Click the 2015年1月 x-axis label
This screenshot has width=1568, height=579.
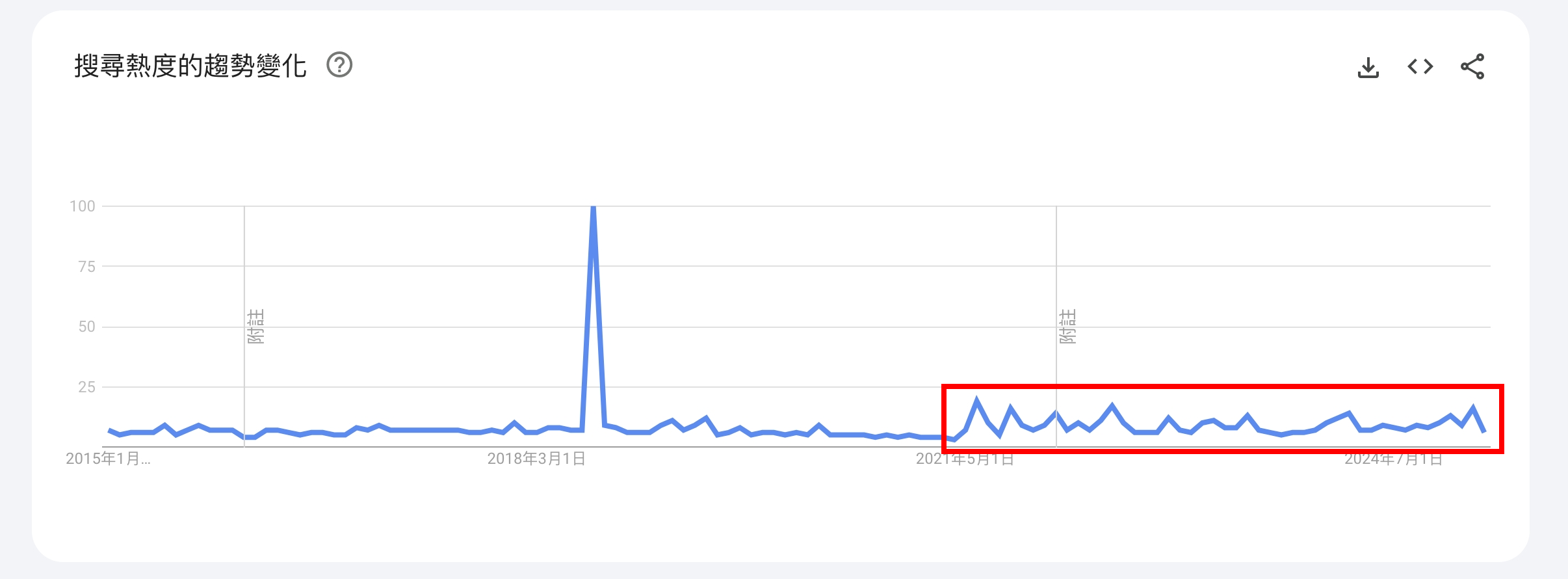108,459
